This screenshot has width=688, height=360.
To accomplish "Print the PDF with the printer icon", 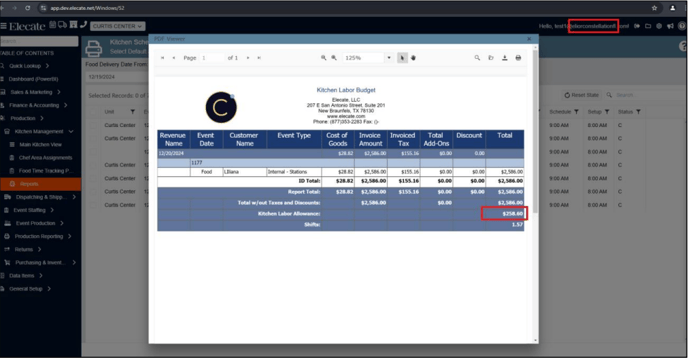I will pos(518,58).
